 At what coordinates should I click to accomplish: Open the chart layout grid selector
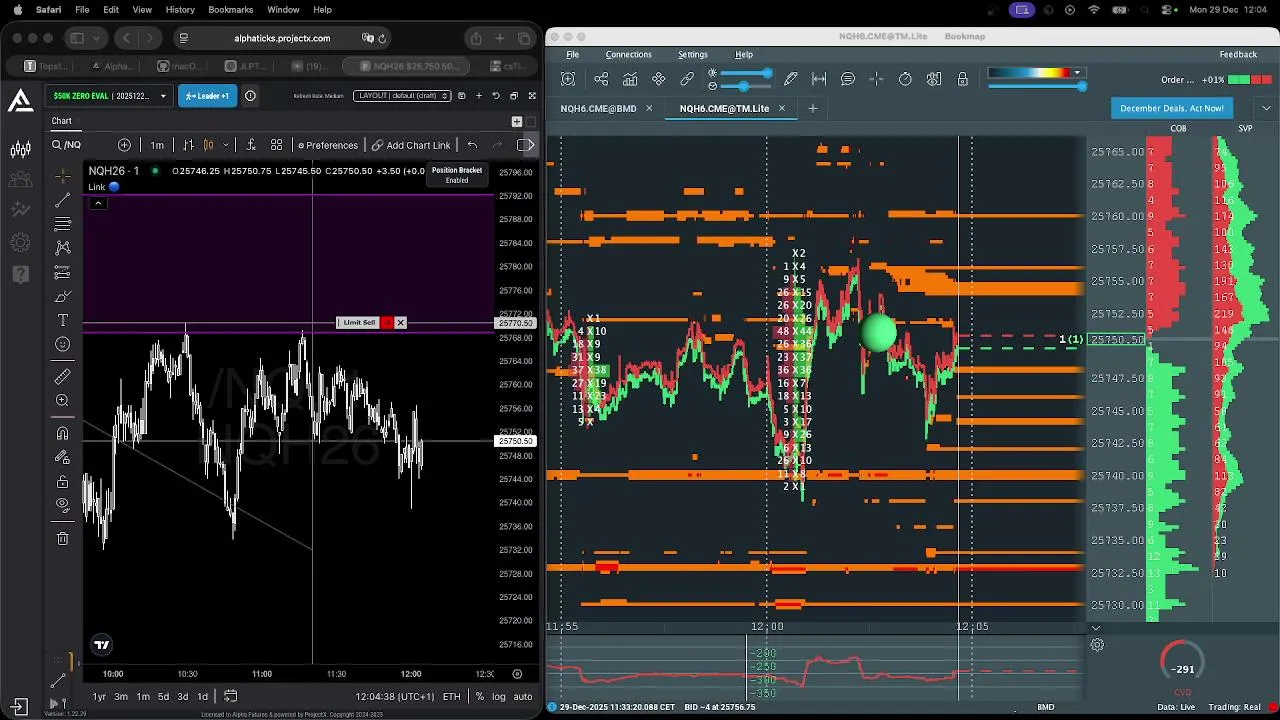[x=276, y=145]
